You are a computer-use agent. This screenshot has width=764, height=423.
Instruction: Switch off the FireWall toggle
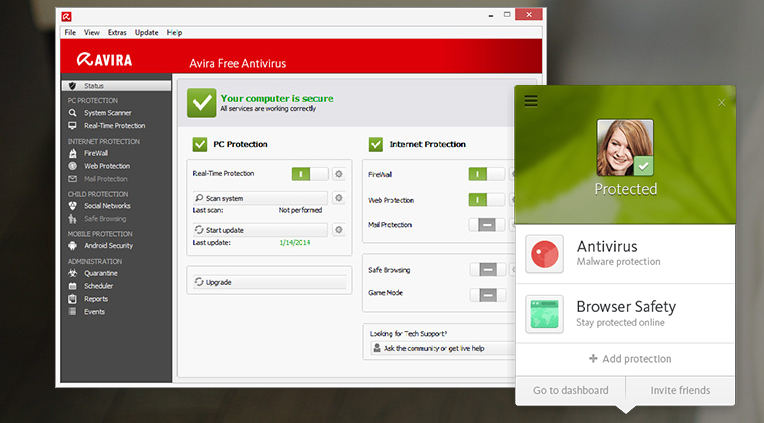click(x=486, y=174)
